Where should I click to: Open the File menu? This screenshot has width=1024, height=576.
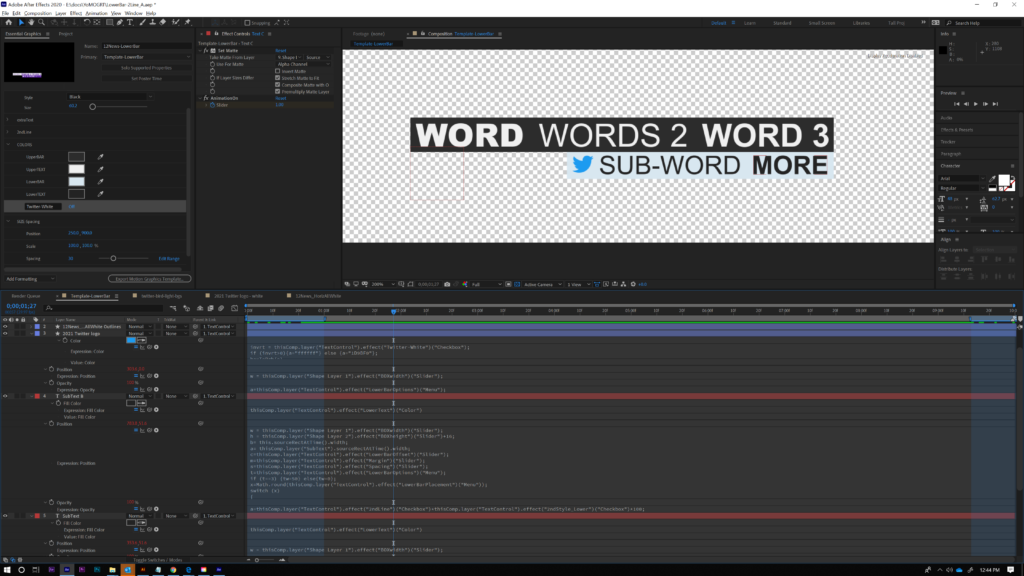pyautogui.click(x=5, y=13)
